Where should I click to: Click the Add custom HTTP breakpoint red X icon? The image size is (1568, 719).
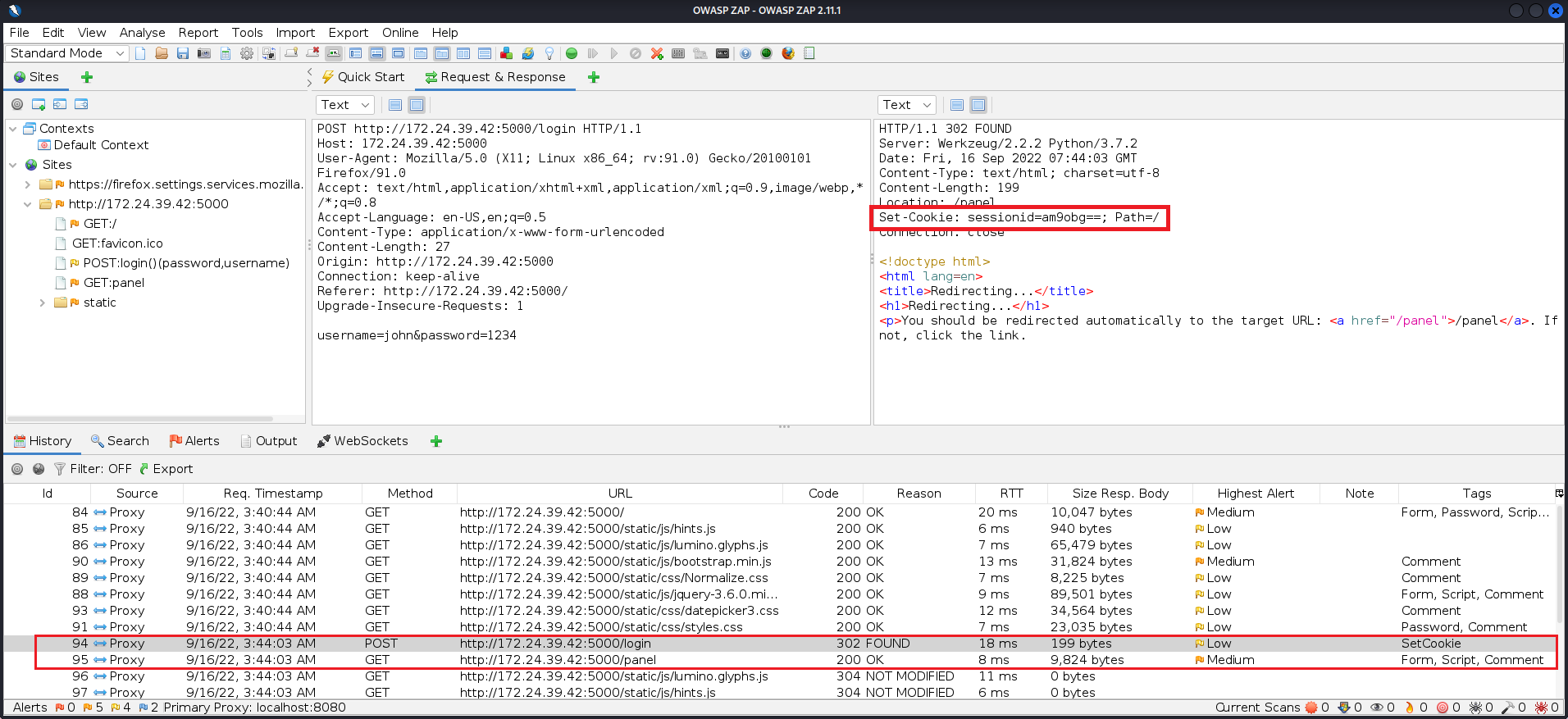[657, 53]
